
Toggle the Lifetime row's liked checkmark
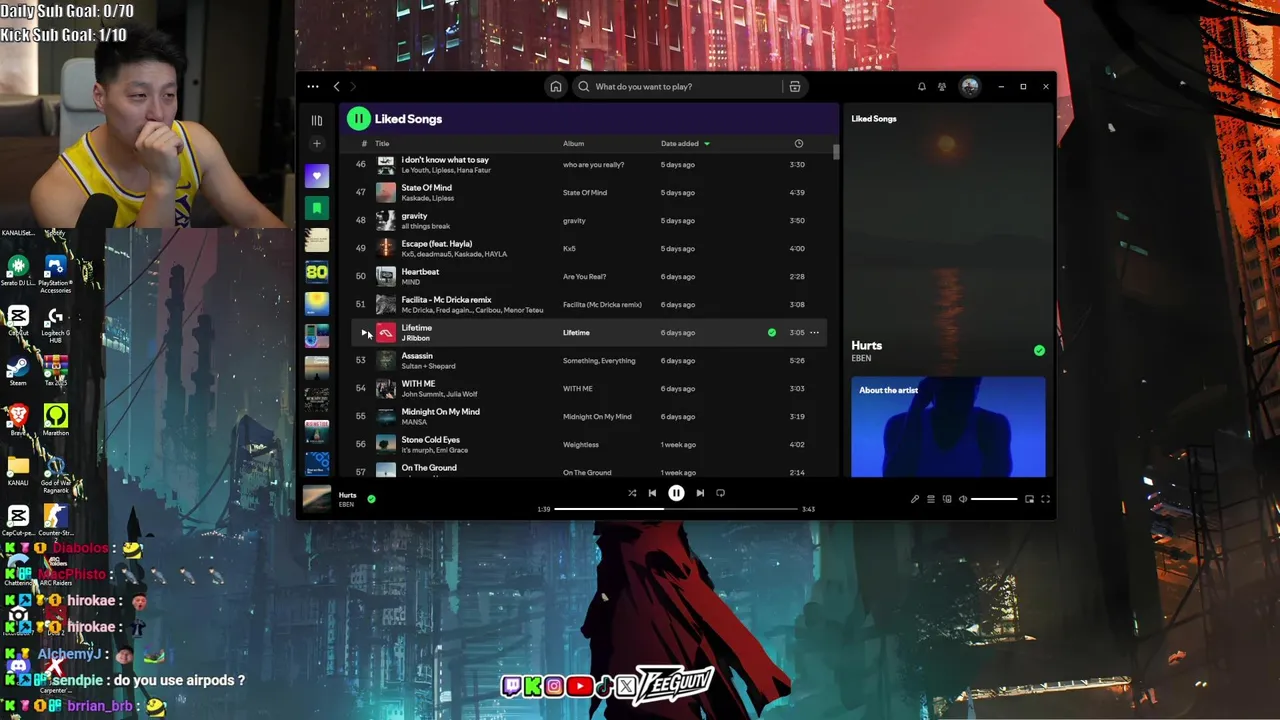click(772, 332)
